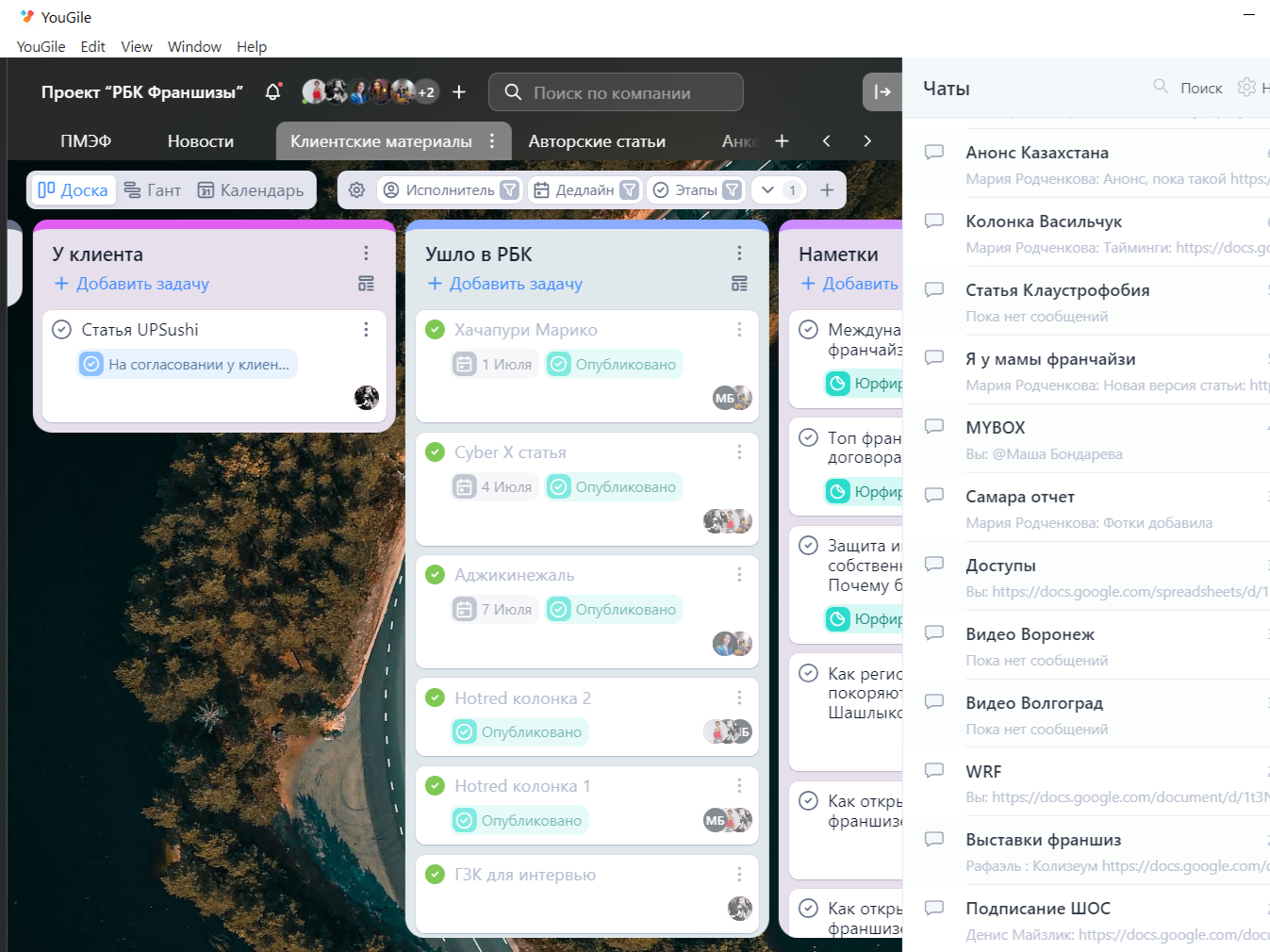Viewport: 1270px width, 952px height.
Task: Open the Help menu
Action: tap(252, 46)
